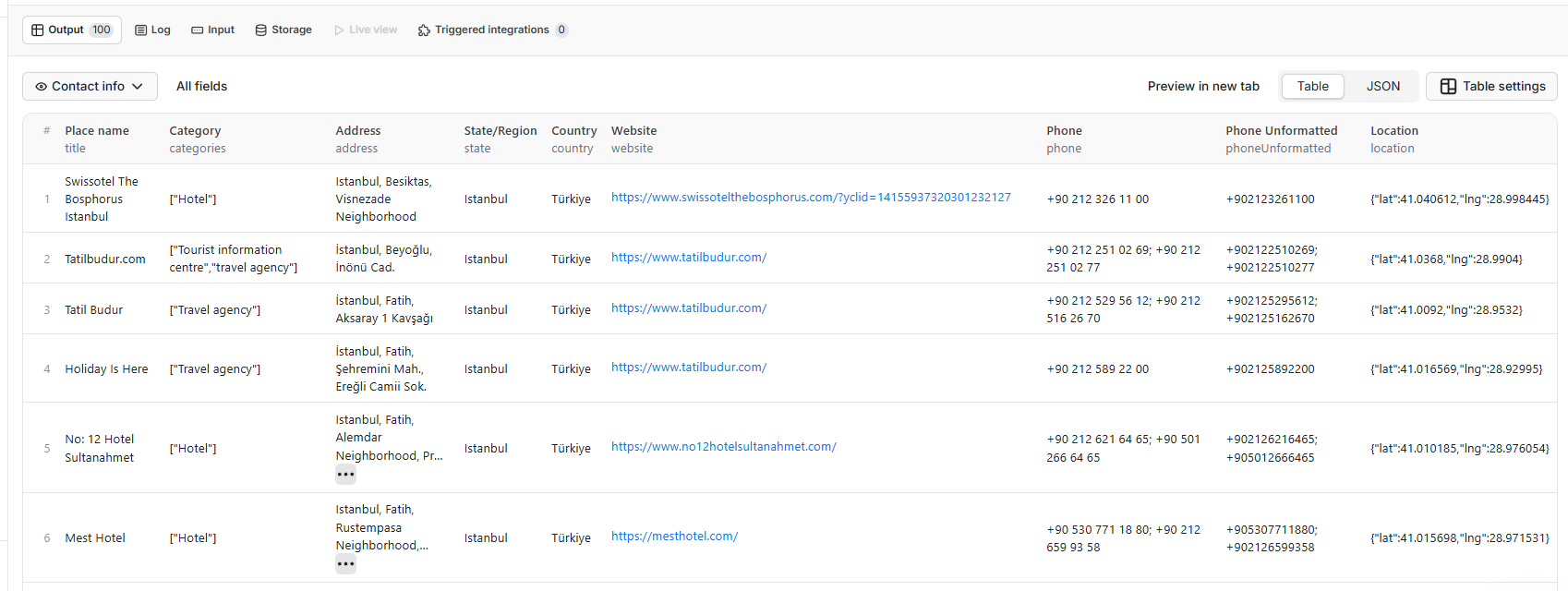The image size is (1568, 591).
Task: Open the no12hotelsultanahmet.com link
Action: click(724, 447)
